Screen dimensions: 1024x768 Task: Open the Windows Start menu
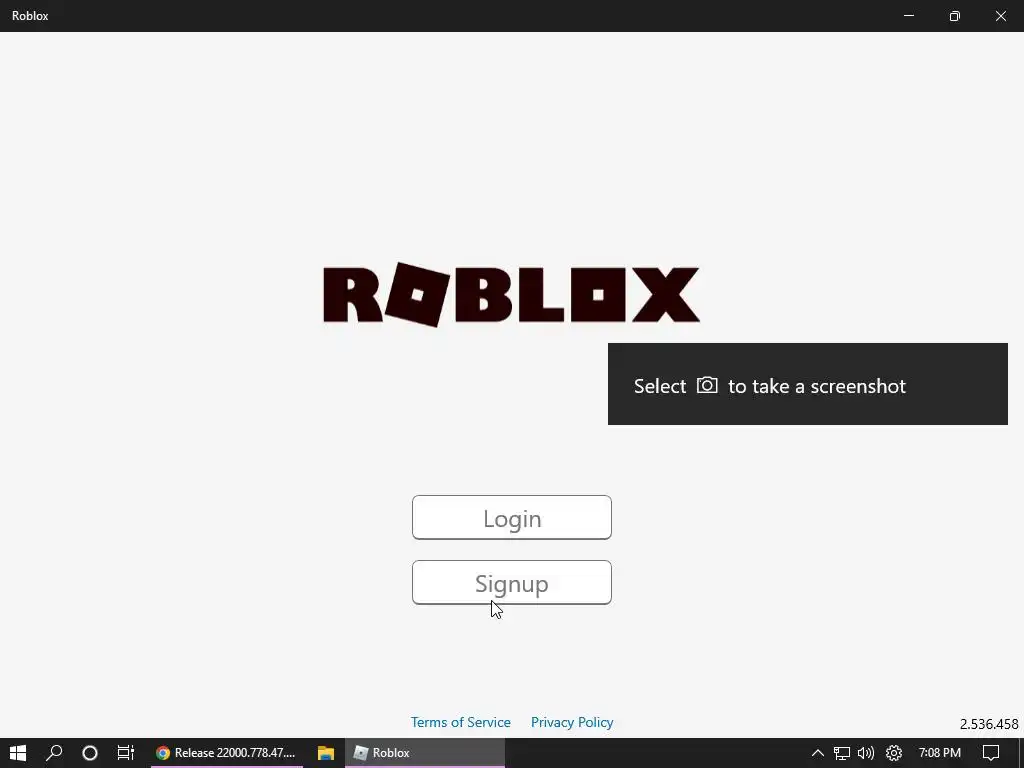click(x=18, y=753)
